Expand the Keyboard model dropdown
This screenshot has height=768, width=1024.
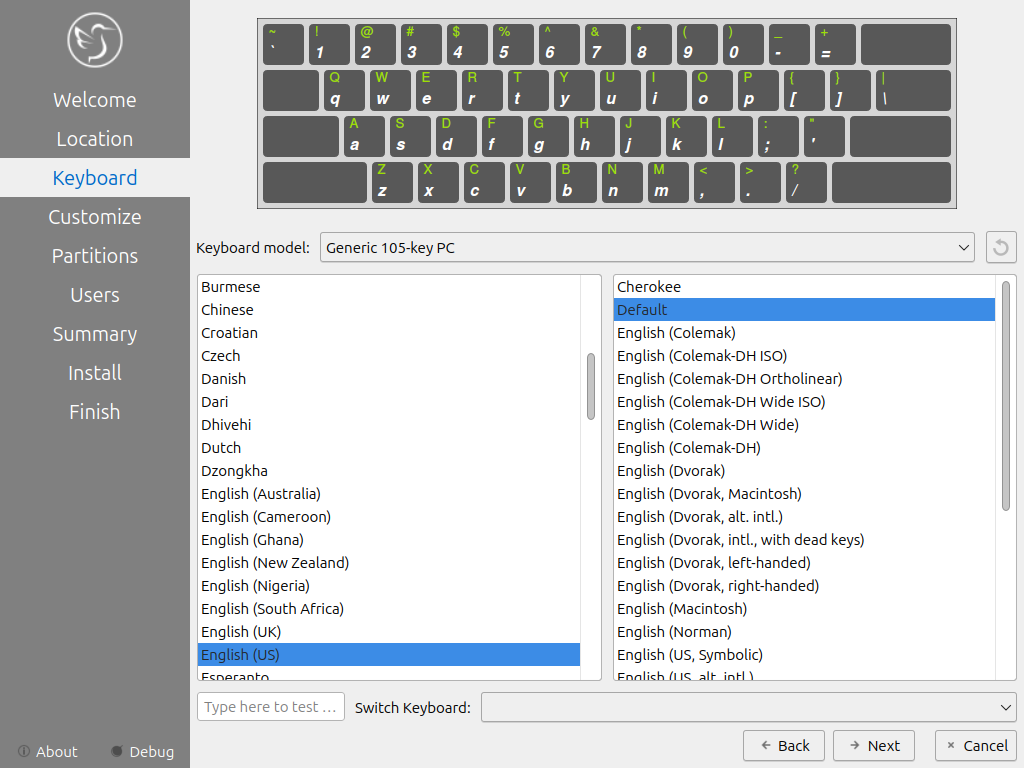point(647,247)
